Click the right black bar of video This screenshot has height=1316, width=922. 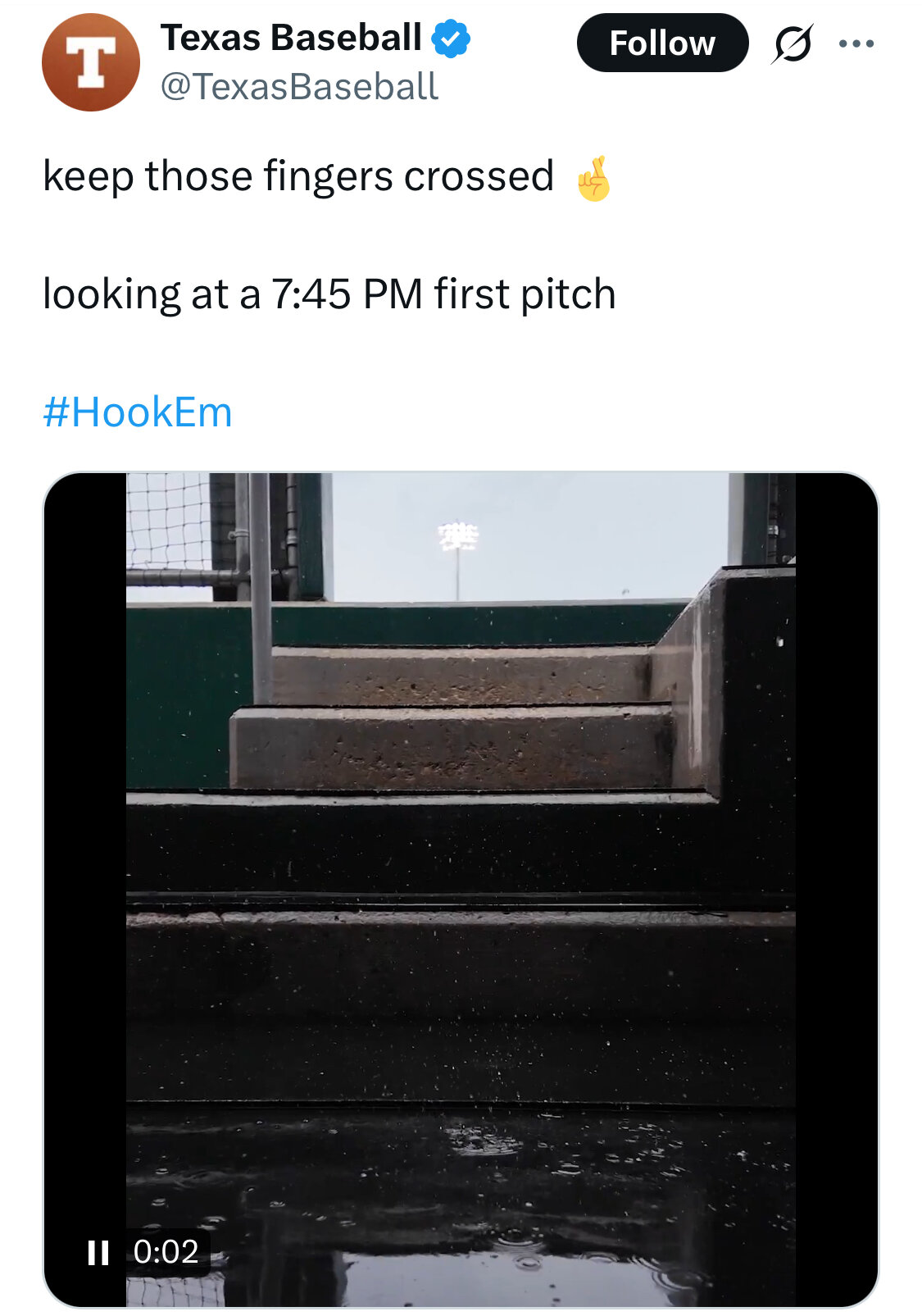coord(836,890)
